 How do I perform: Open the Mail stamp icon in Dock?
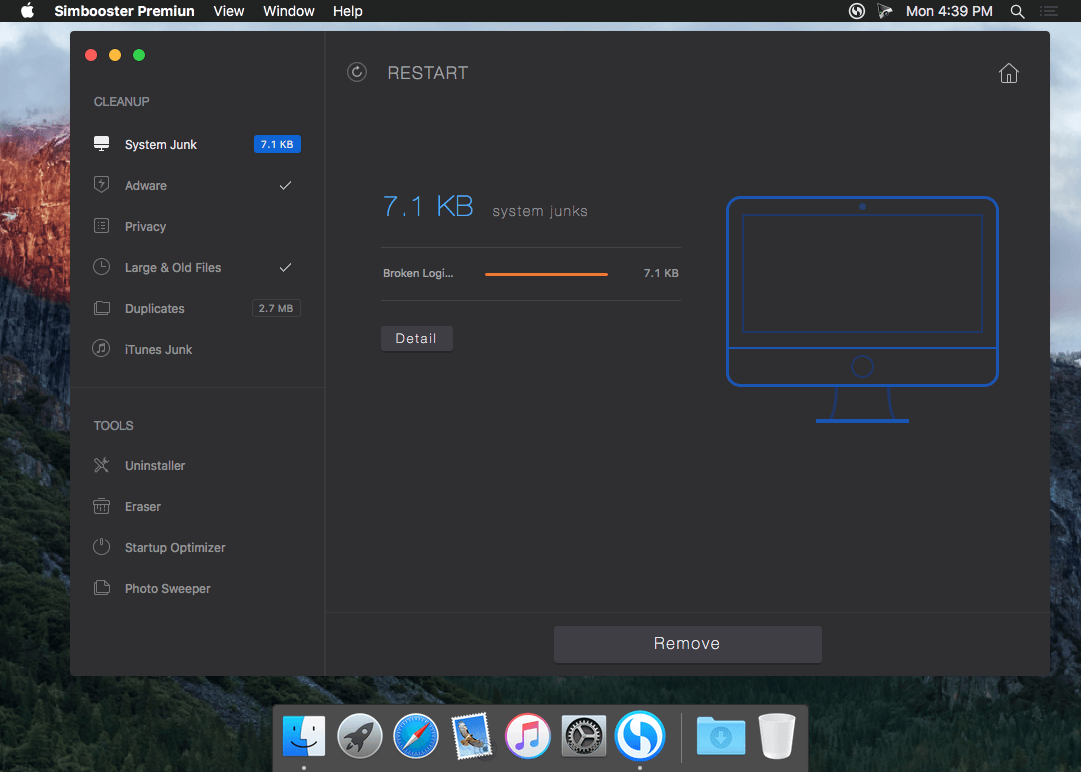(472, 736)
